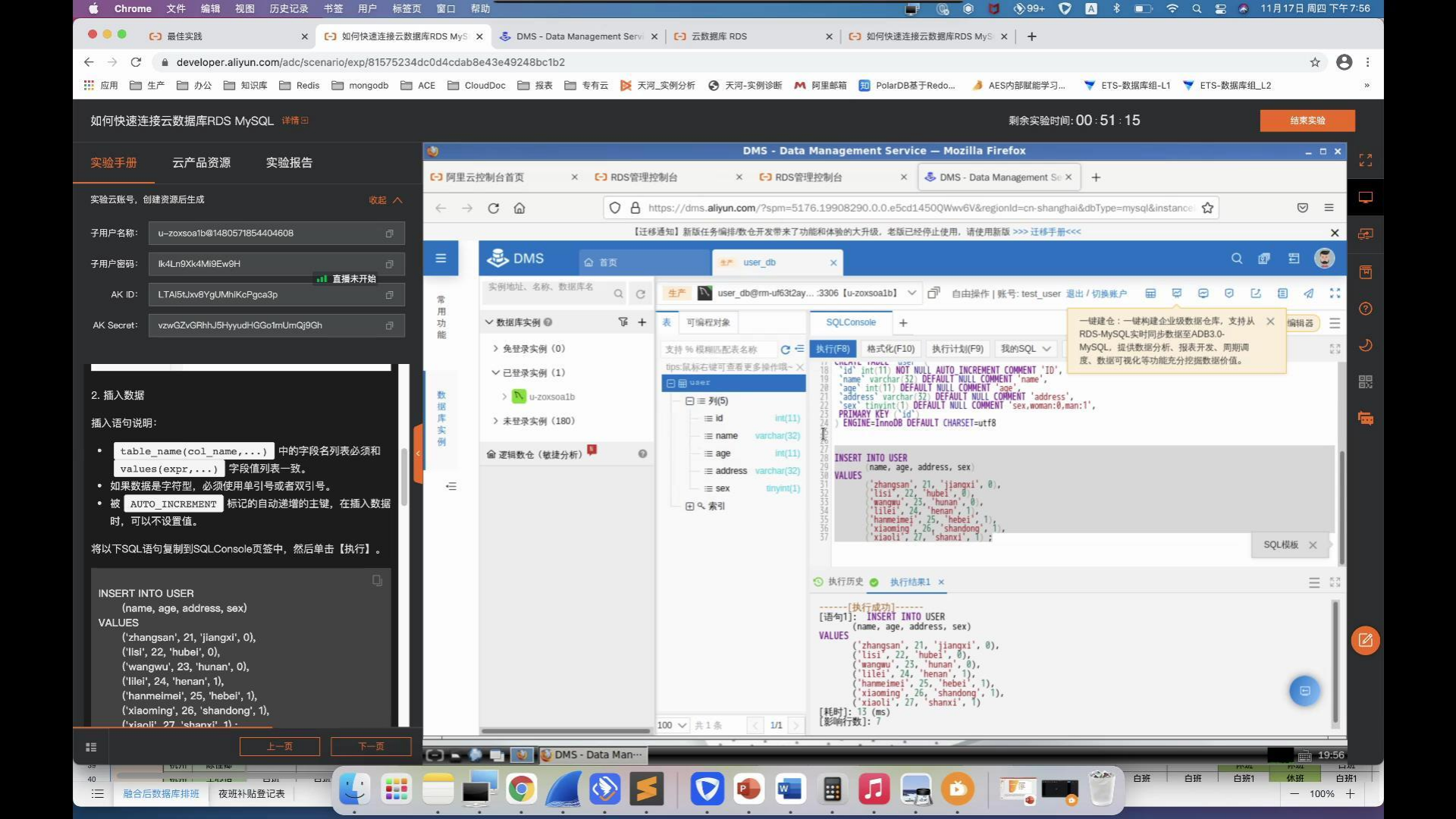Open the result panel list menu icon
Screen dimensions: 1456x819
(1314, 582)
